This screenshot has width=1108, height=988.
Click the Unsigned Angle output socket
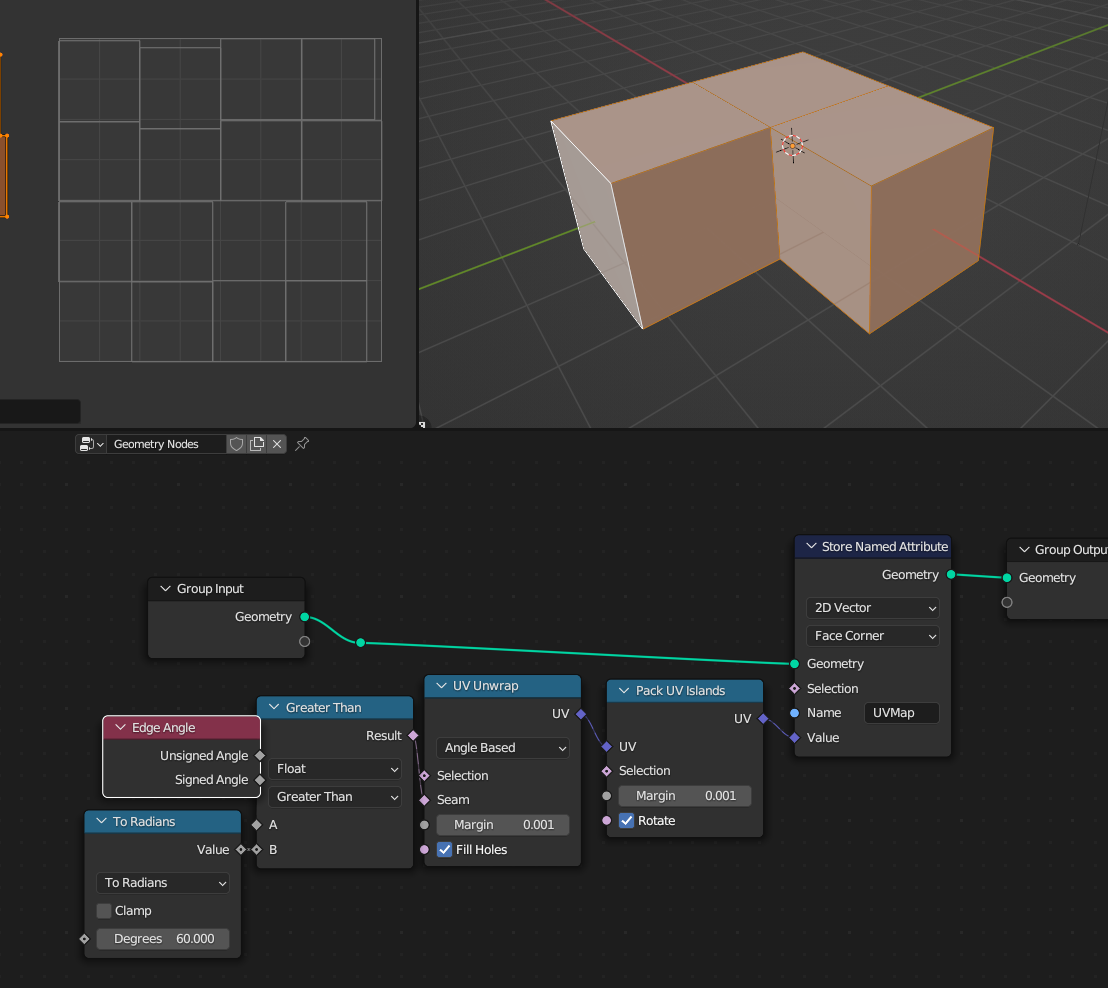click(x=260, y=755)
